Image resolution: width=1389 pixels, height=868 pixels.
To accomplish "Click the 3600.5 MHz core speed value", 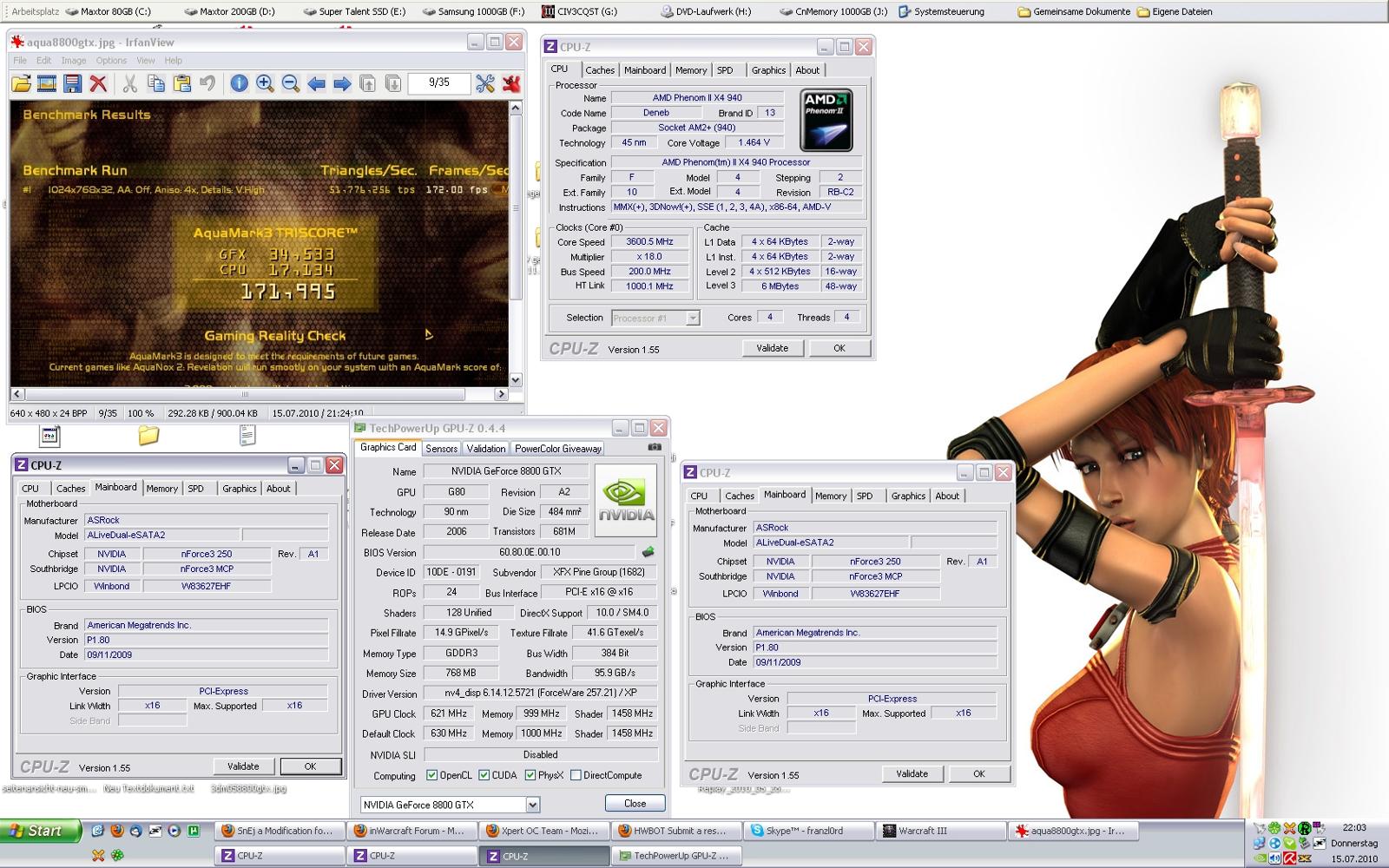I will click(x=650, y=242).
